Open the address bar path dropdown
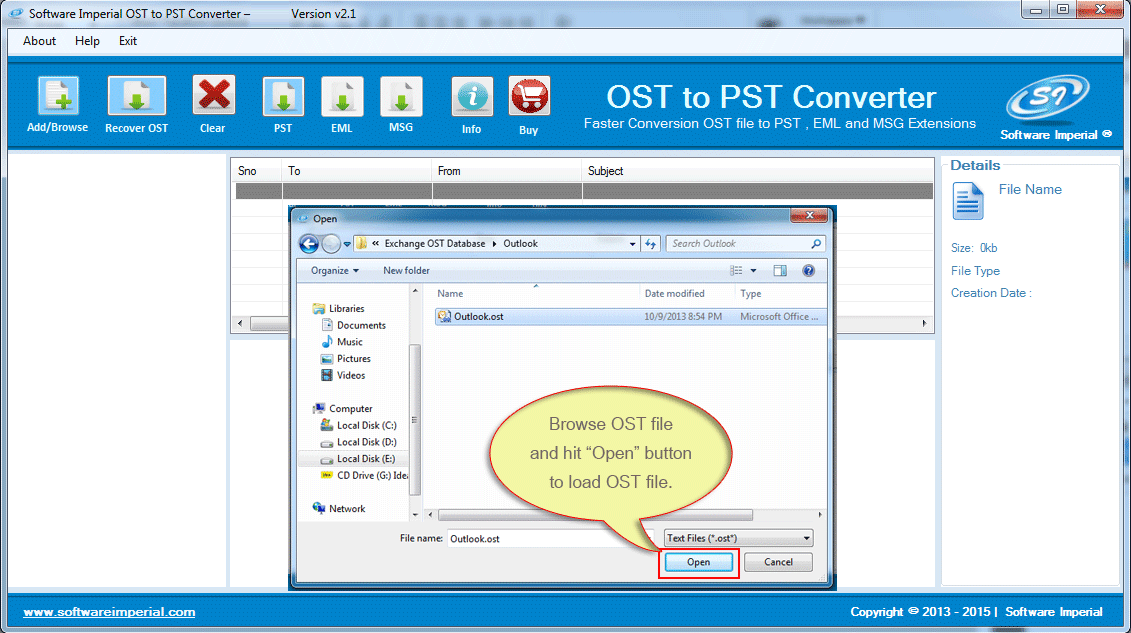The height and width of the screenshot is (633, 1131). click(633, 244)
